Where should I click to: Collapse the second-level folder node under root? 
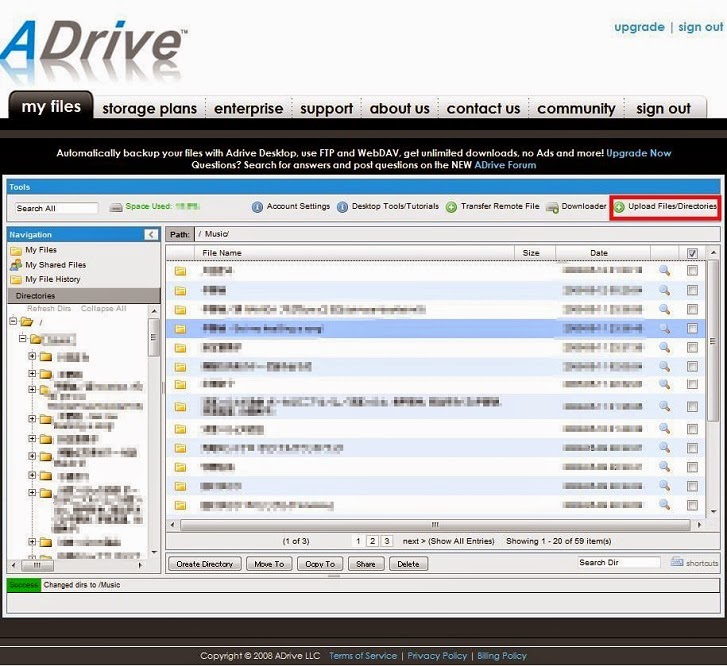click(x=22, y=339)
